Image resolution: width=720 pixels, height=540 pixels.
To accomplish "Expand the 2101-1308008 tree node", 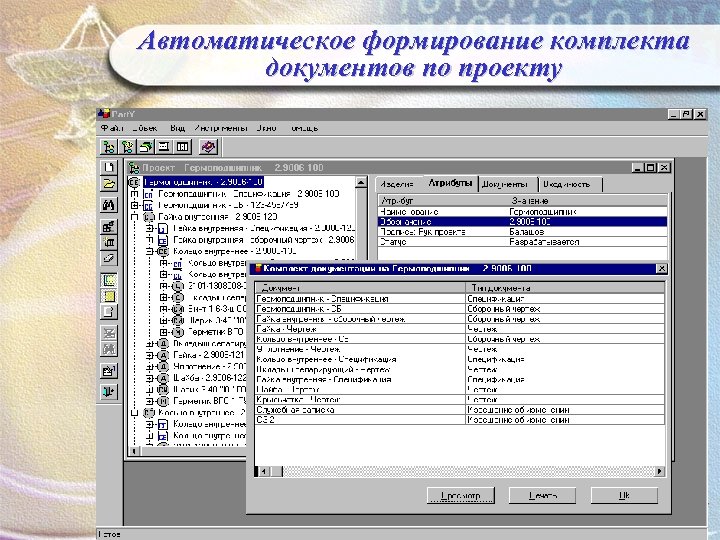I will (163, 286).
